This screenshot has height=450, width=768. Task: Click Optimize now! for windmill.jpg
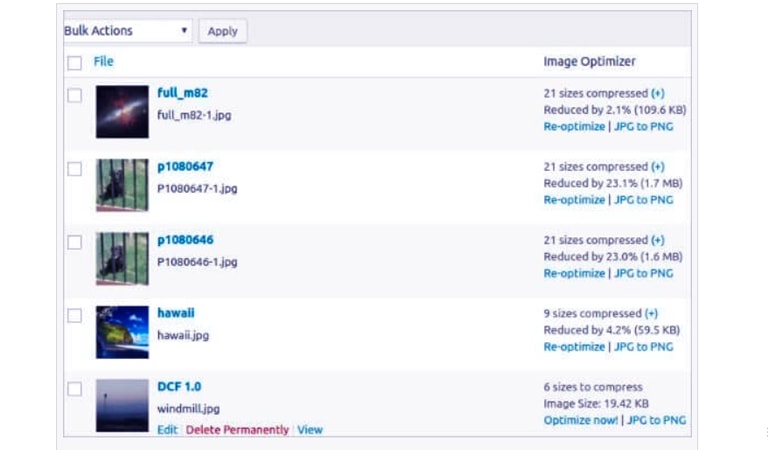tap(580, 420)
